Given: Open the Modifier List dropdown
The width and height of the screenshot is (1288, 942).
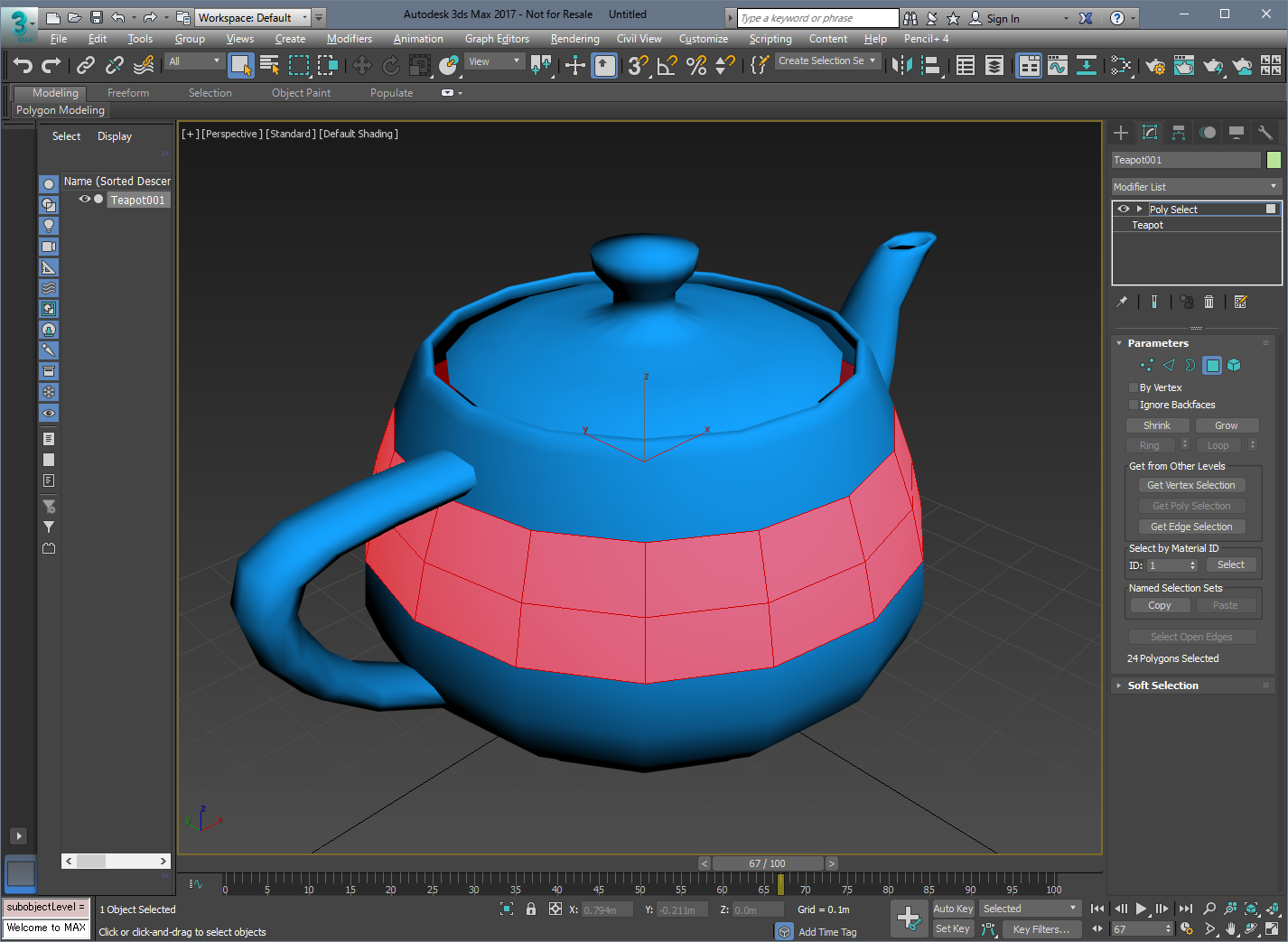Looking at the screenshot, I should [1196, 187].
